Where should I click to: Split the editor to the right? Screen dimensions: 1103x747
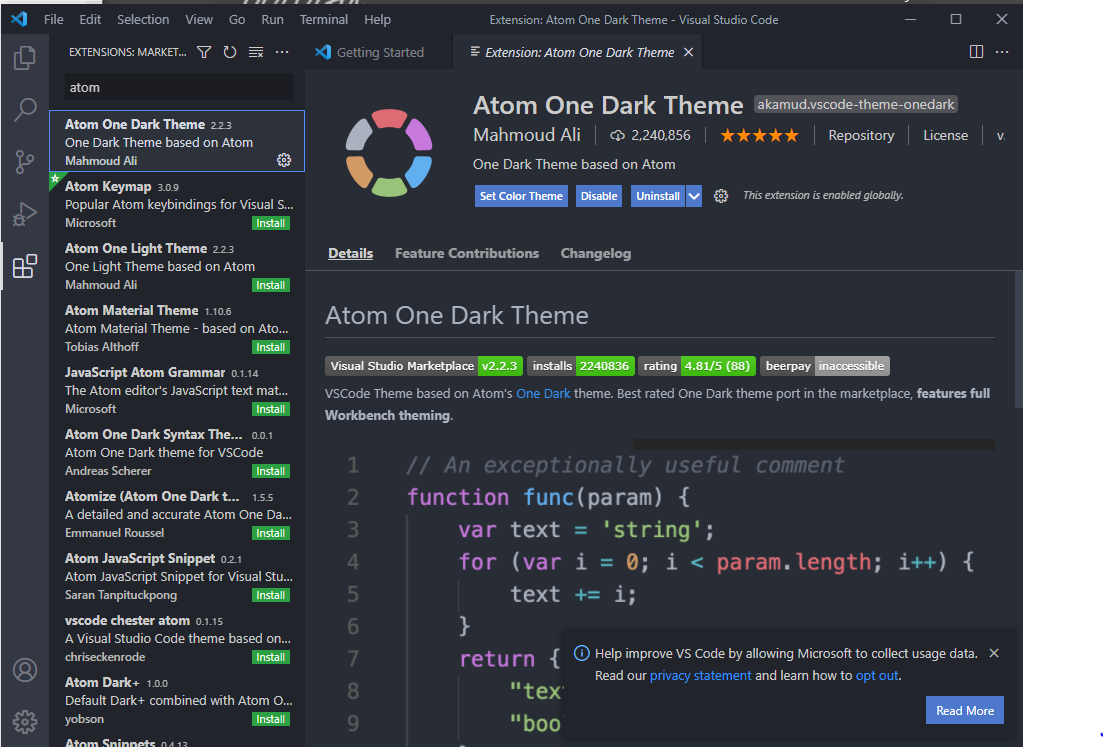coord(976,51)
